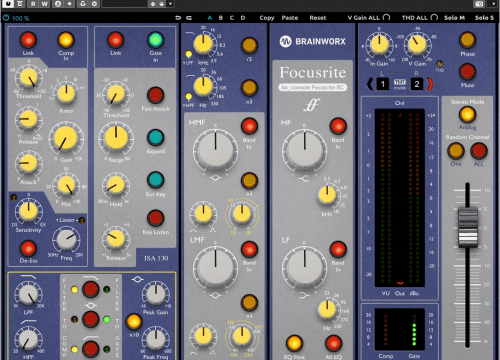
Task: Toggle the Key Listen button
Action: coord(156,218)
